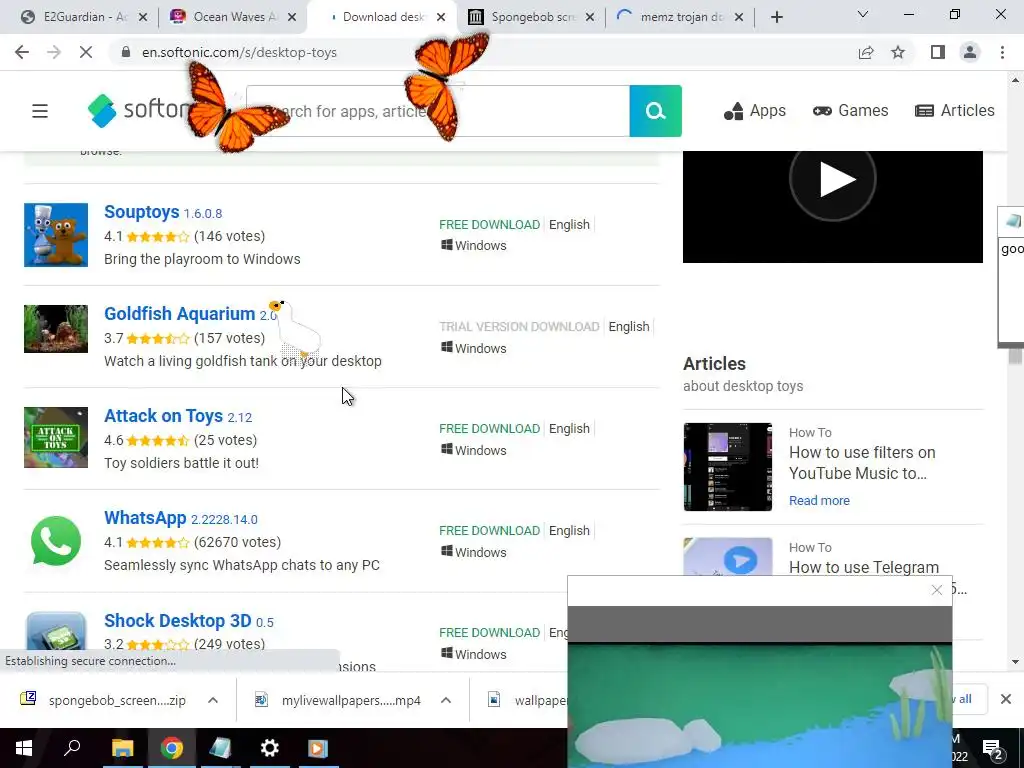1024x768 pixels.
Task: Open the YouTube Music filters article thumbnail
Action: [x=728, y=467]
